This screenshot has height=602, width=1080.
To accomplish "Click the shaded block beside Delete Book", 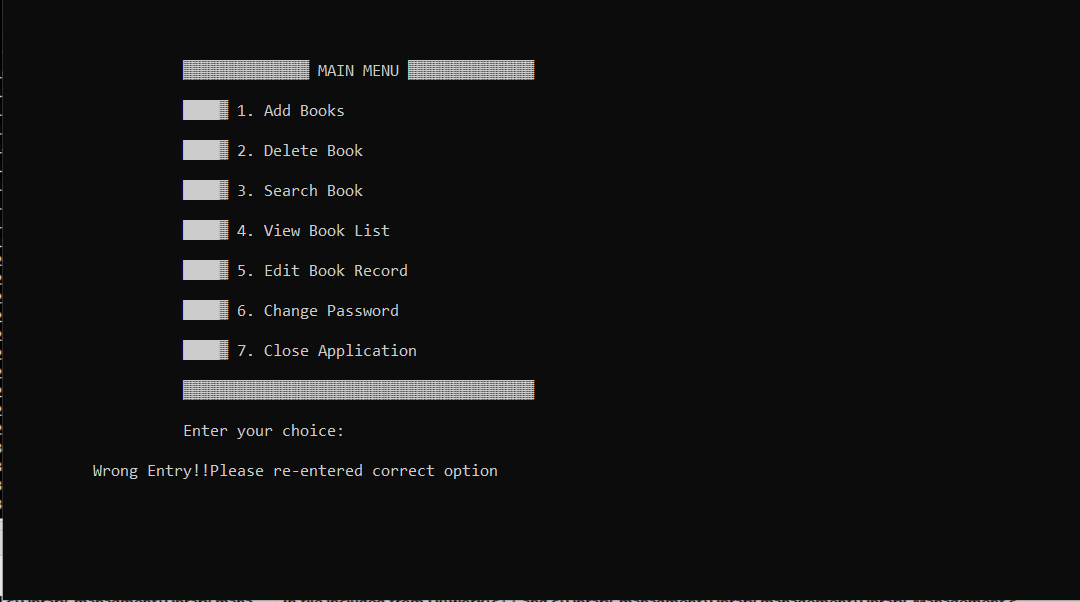I will point(204,149).
